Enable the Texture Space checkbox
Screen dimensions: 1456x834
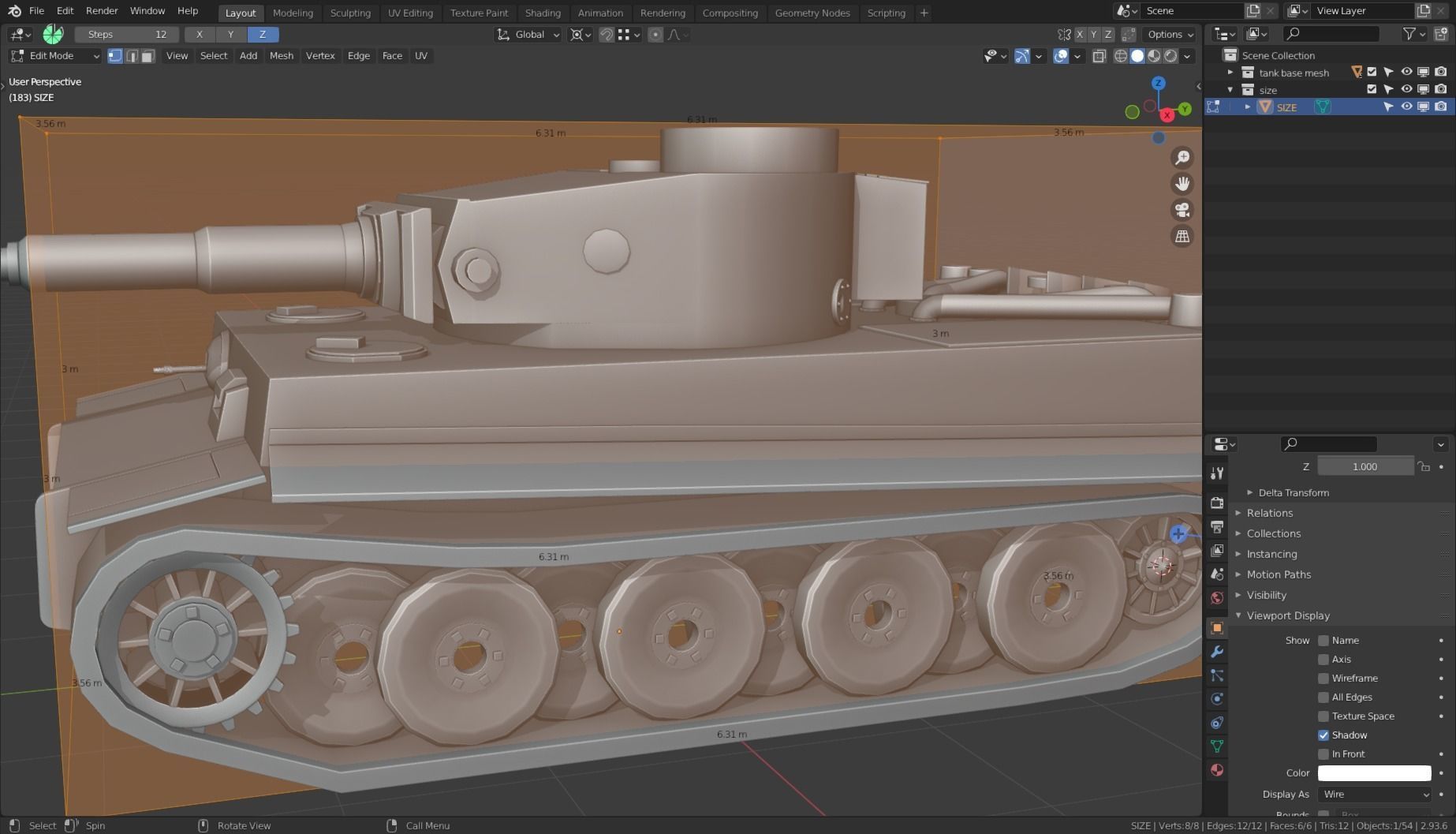[x=1323, y=716]
